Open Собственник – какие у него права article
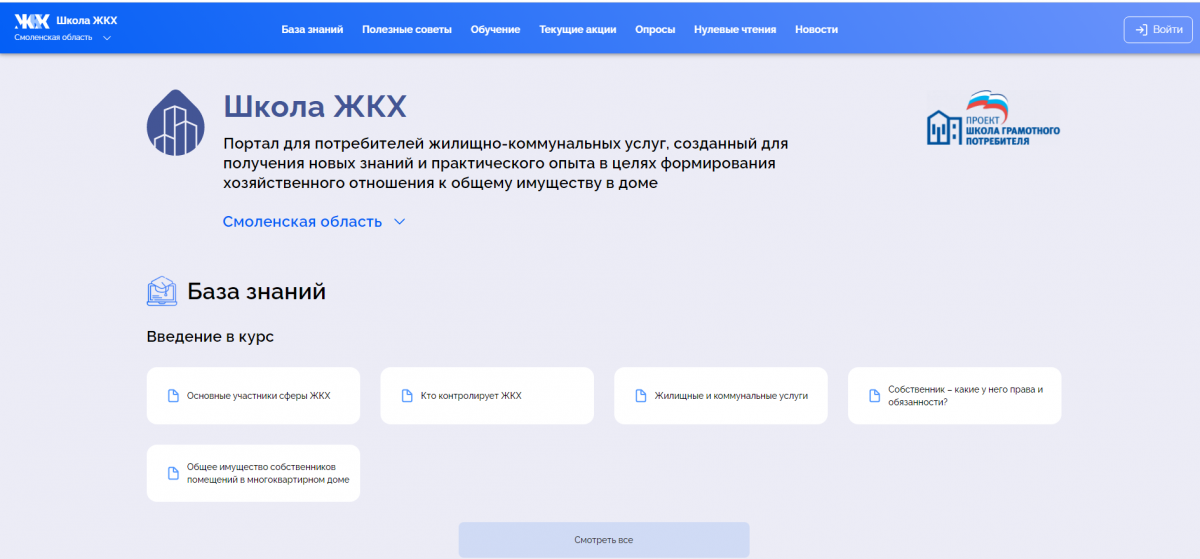Viewport: 1200px width, 559px height. (x=955, y=396)
